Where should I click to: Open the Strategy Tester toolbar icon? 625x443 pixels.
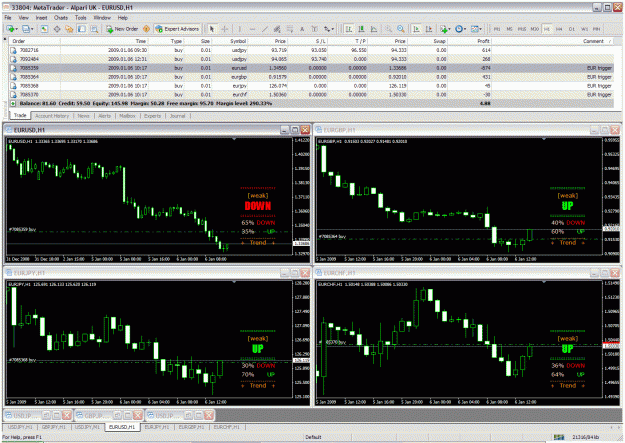pos(94,29)
